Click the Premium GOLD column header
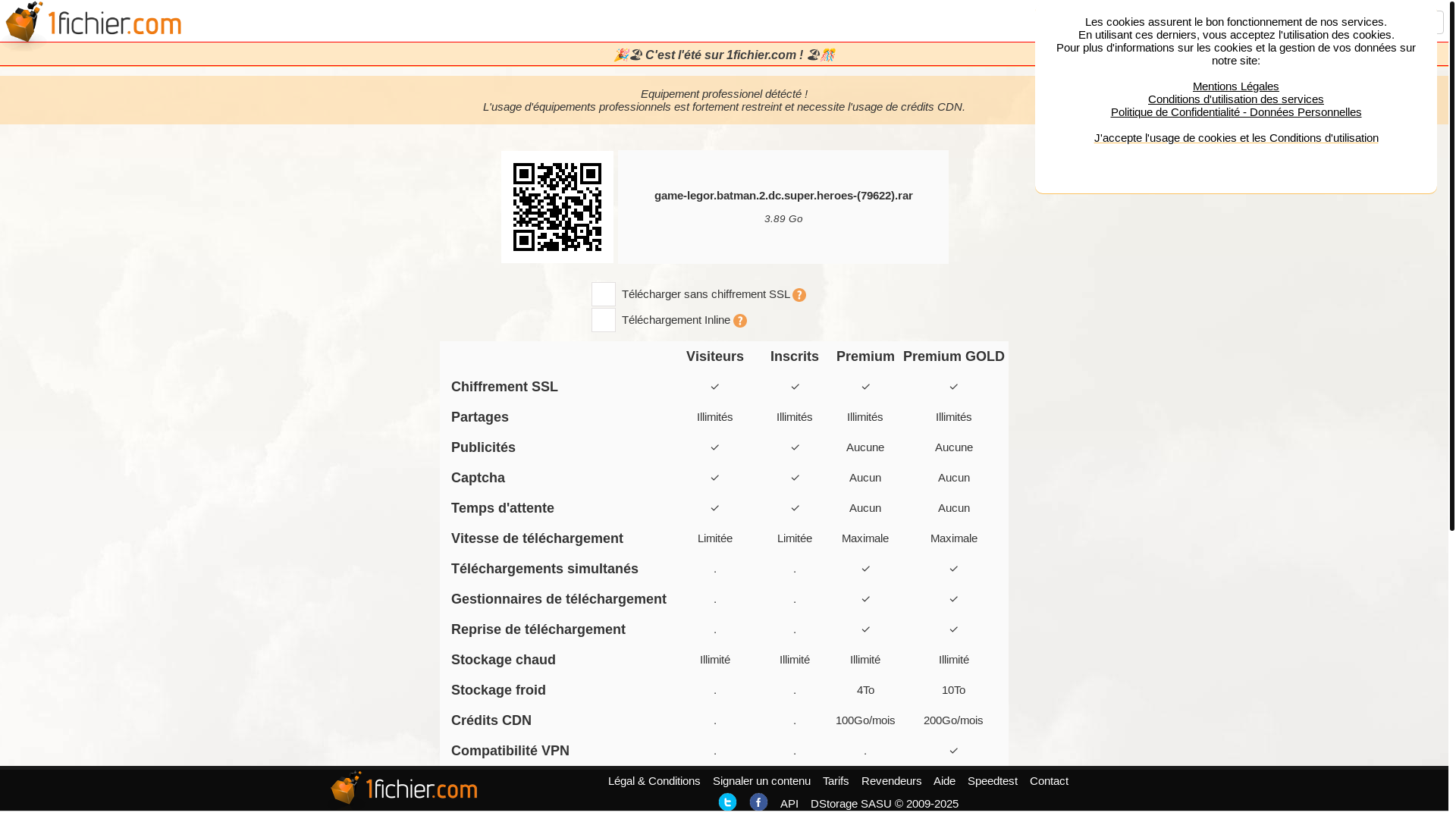This screenshot has height=819, width=1456. coord(953,356)
